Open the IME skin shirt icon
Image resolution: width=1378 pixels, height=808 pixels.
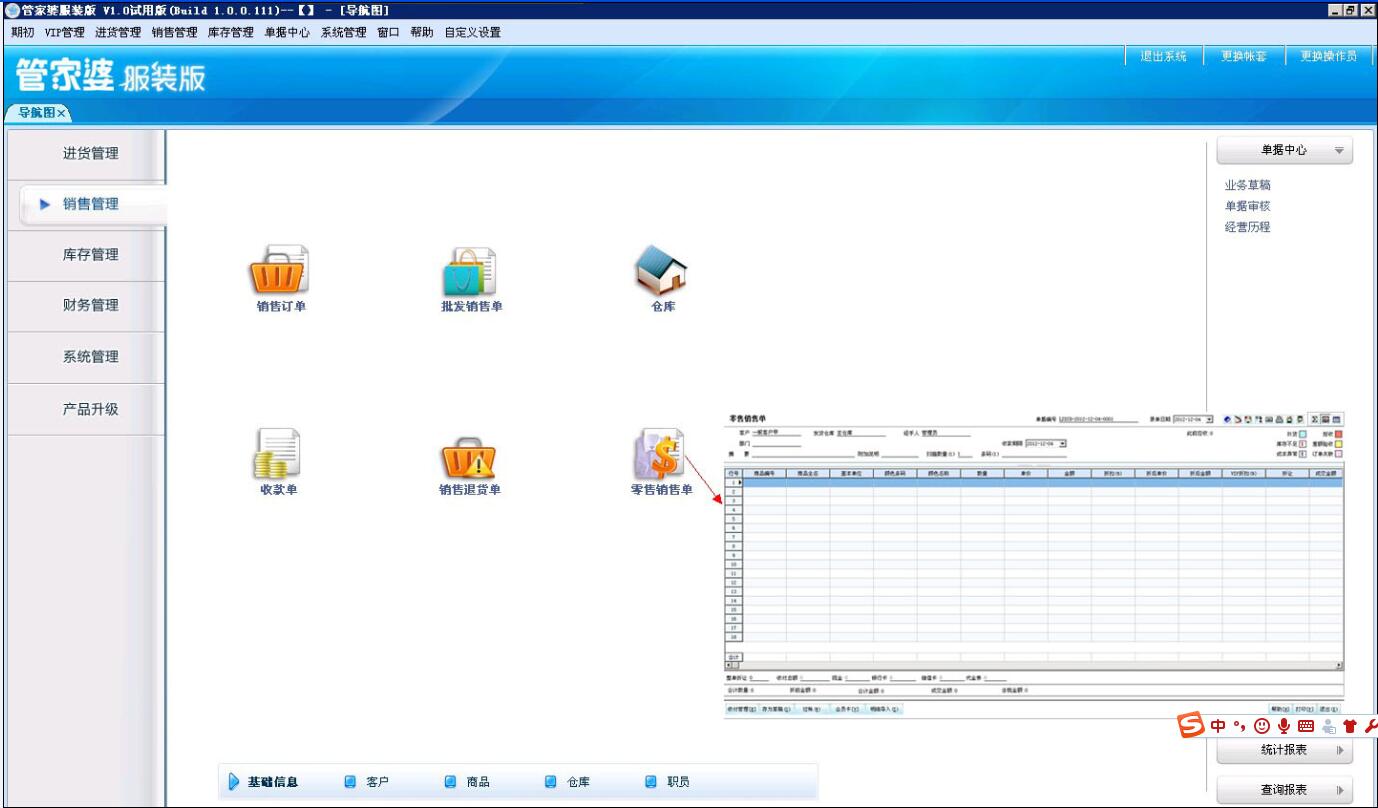[1350, 726]
